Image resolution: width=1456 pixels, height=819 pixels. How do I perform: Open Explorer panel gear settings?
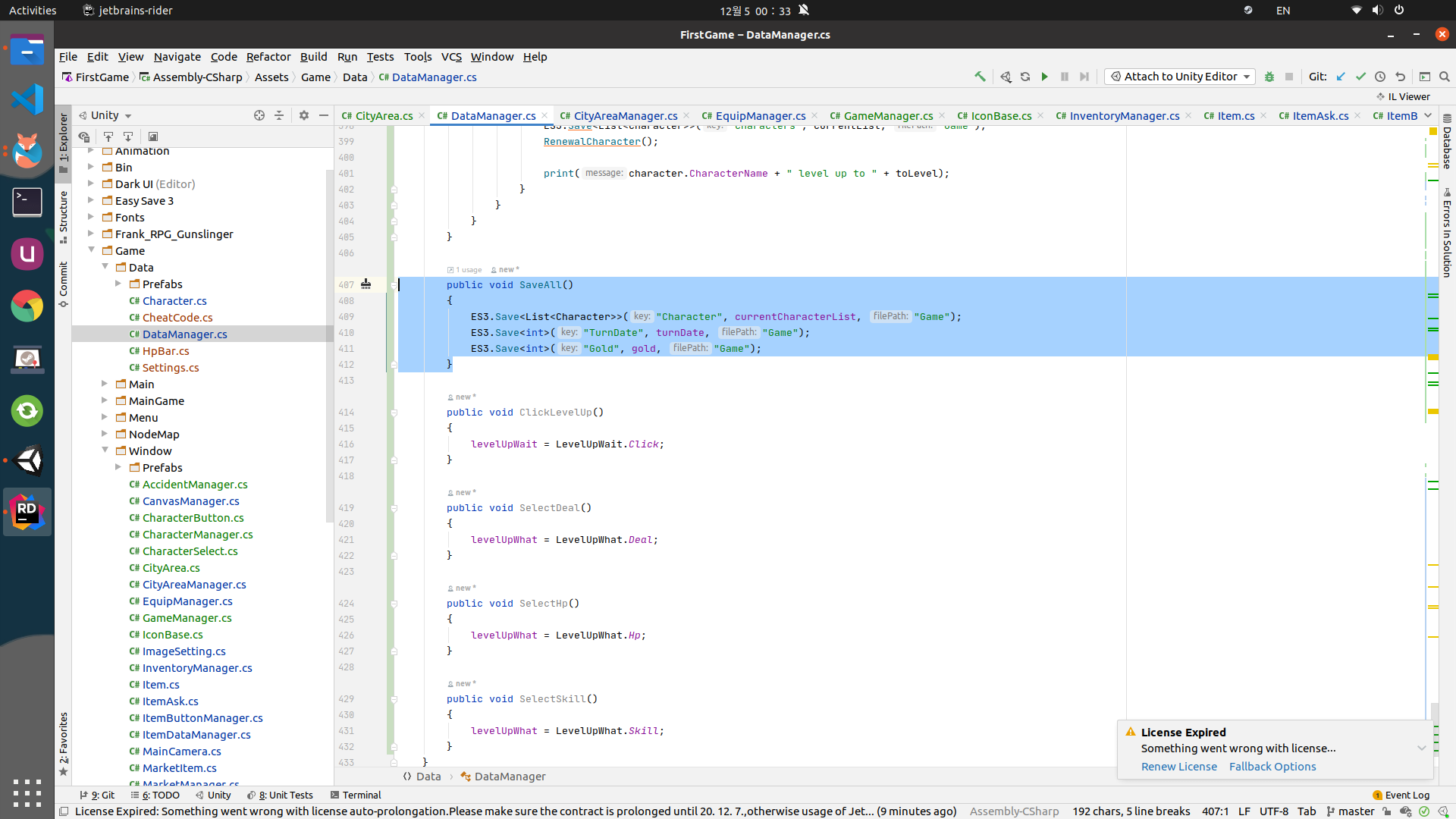[304, 115]
